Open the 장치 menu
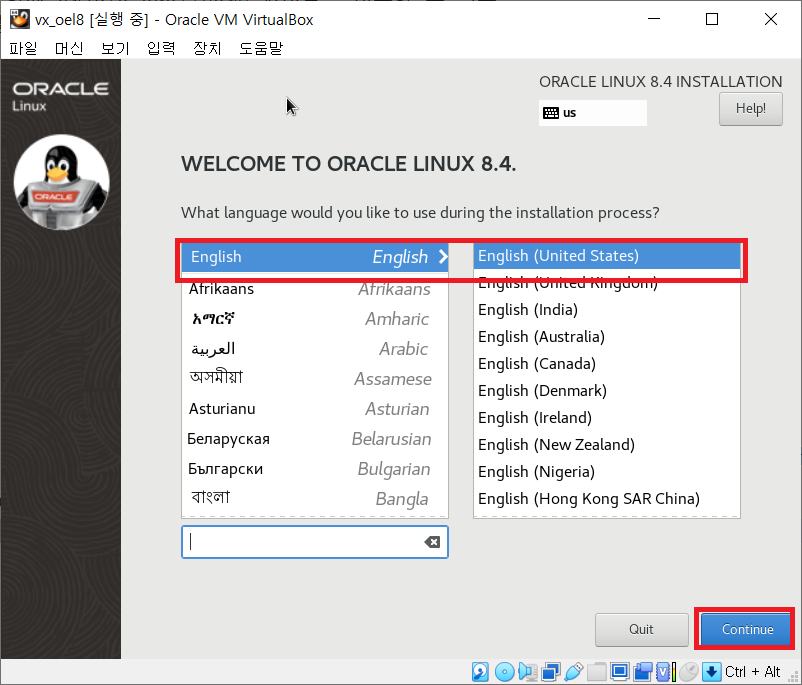 (x=207, y=48)
